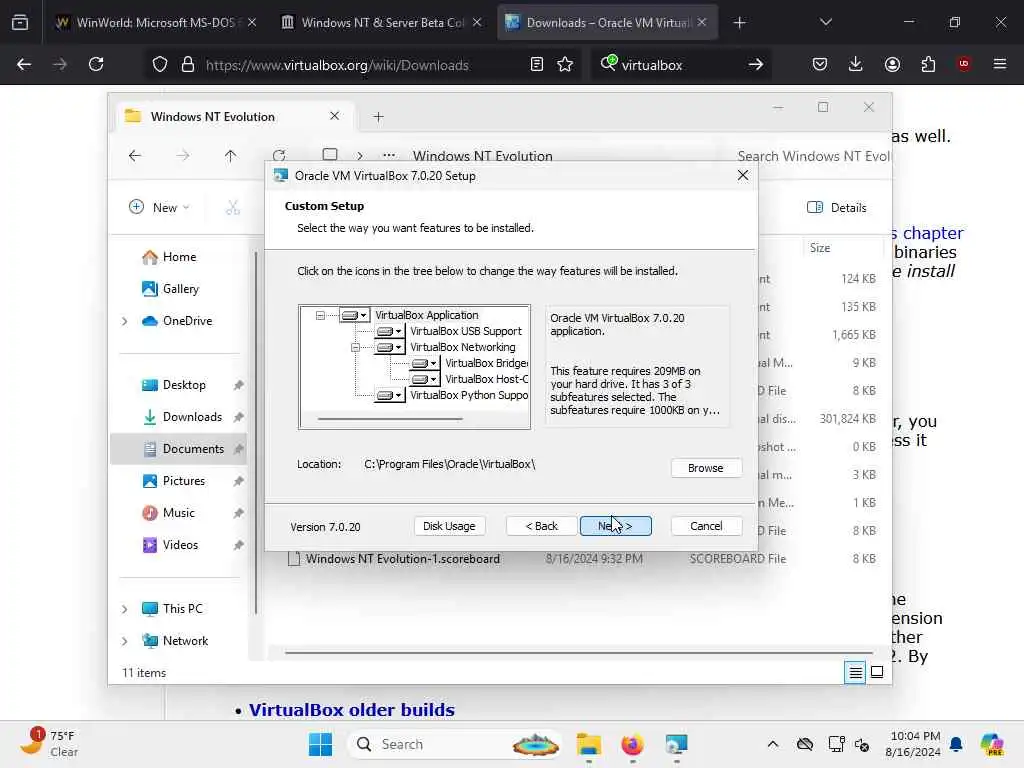Screen dimensions: 1024x768
Task: Open Save to Pocket icon
Action: (x=820, y=65)
